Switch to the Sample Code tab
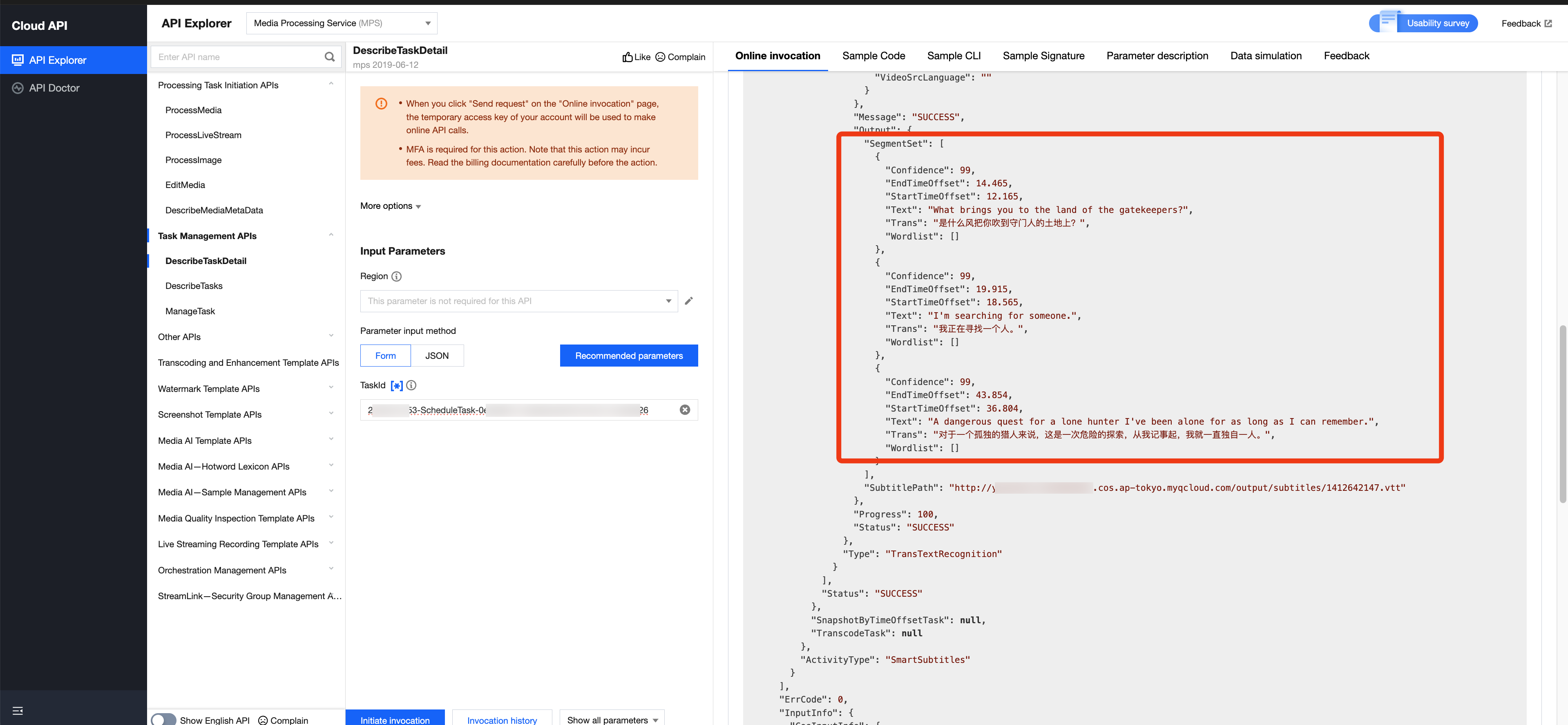 pyautogui.click(x=873, y=56)
